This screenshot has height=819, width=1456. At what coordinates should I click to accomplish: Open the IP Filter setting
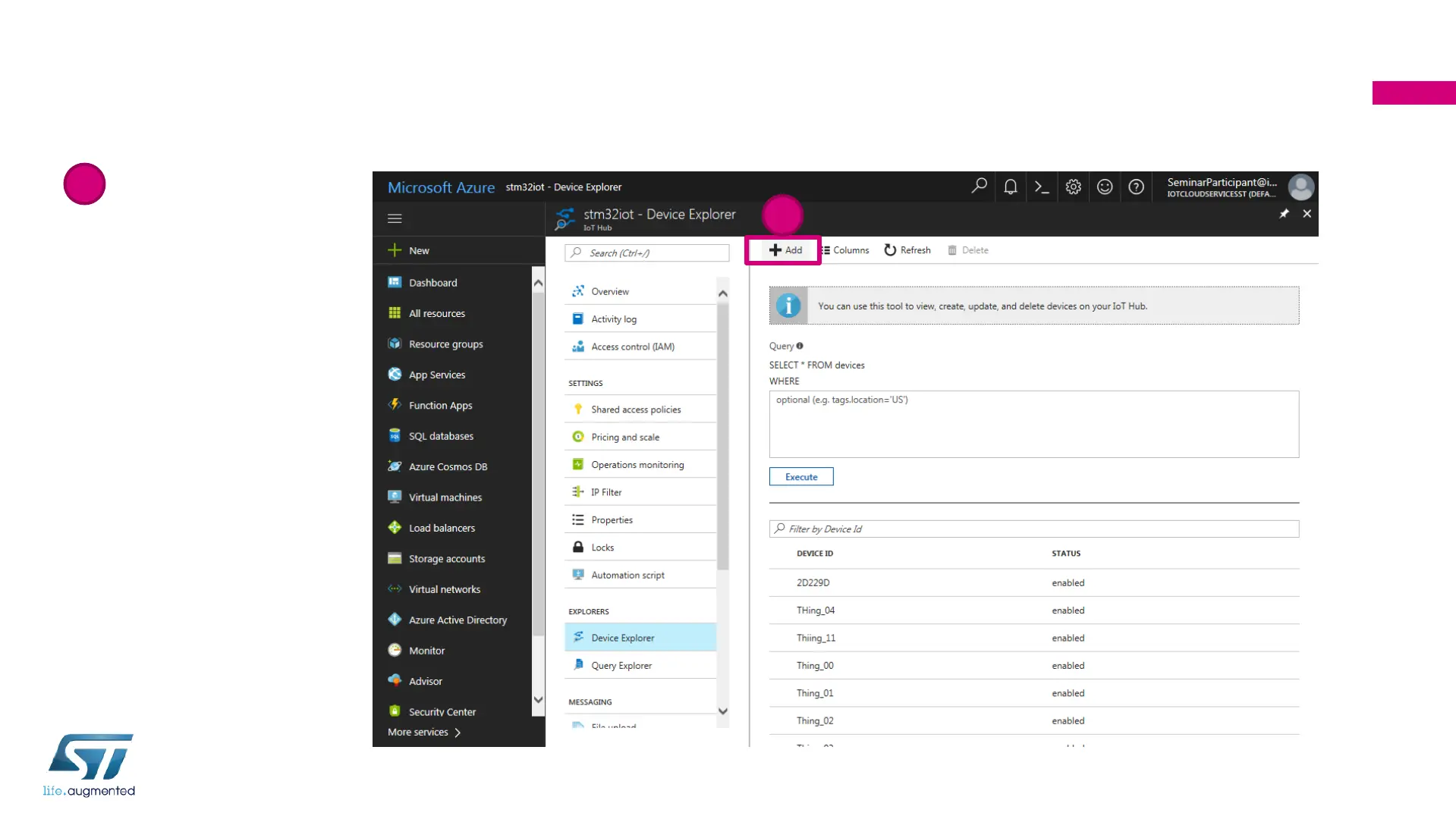click(x=640, y=492)
